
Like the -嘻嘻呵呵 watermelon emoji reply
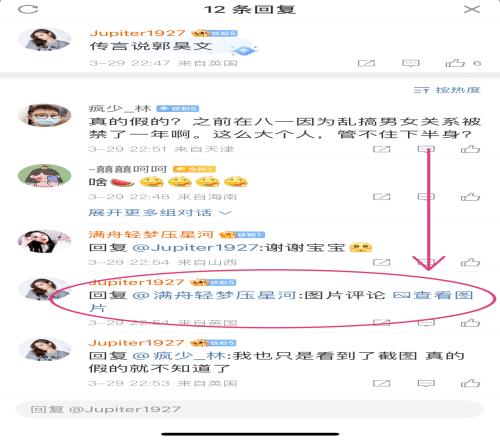tap(470, 197)
